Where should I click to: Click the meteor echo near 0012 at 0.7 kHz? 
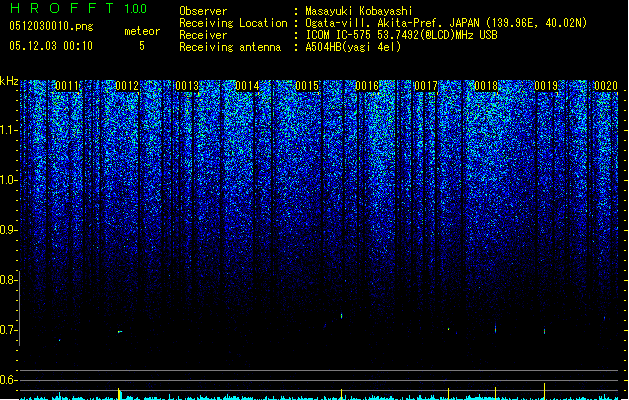(120, 331)
